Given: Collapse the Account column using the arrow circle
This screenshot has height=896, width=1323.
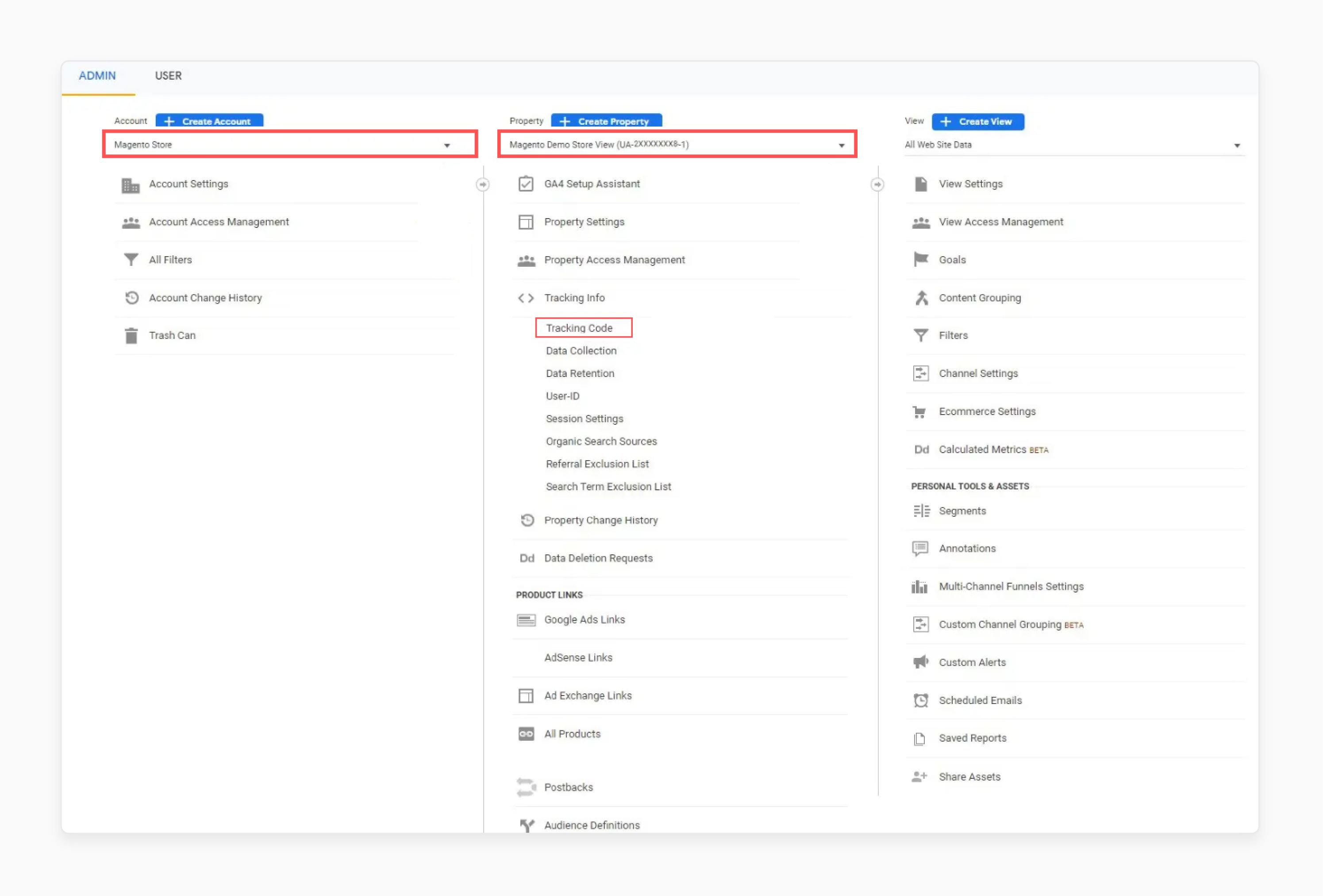Looking at the screenshot, I should tap(483, 185).
